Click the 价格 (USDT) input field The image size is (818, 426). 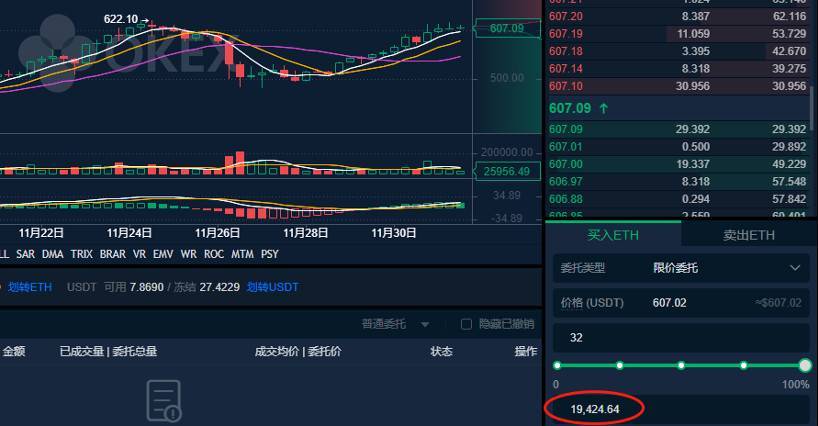(681, 302)
